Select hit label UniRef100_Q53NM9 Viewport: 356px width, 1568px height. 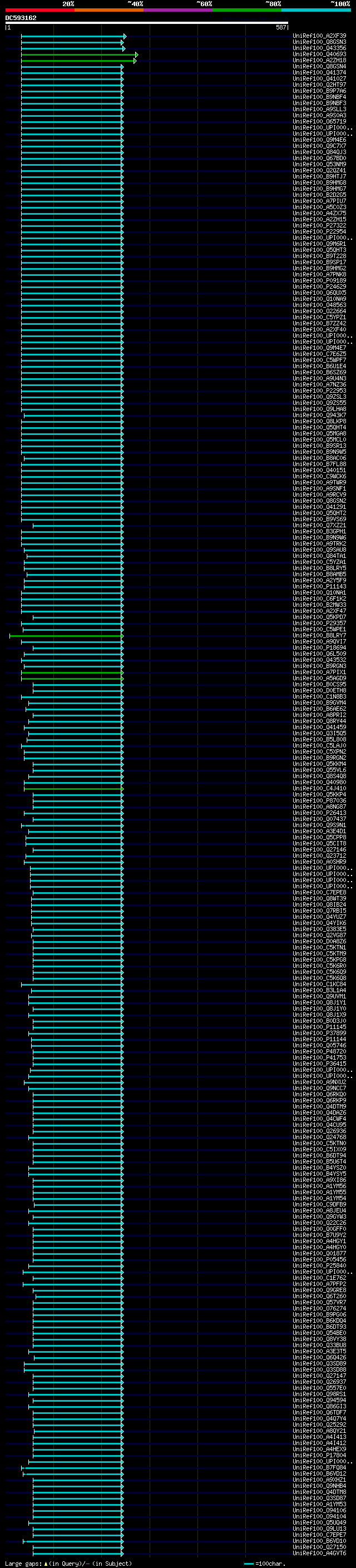[x=319, y=164]
